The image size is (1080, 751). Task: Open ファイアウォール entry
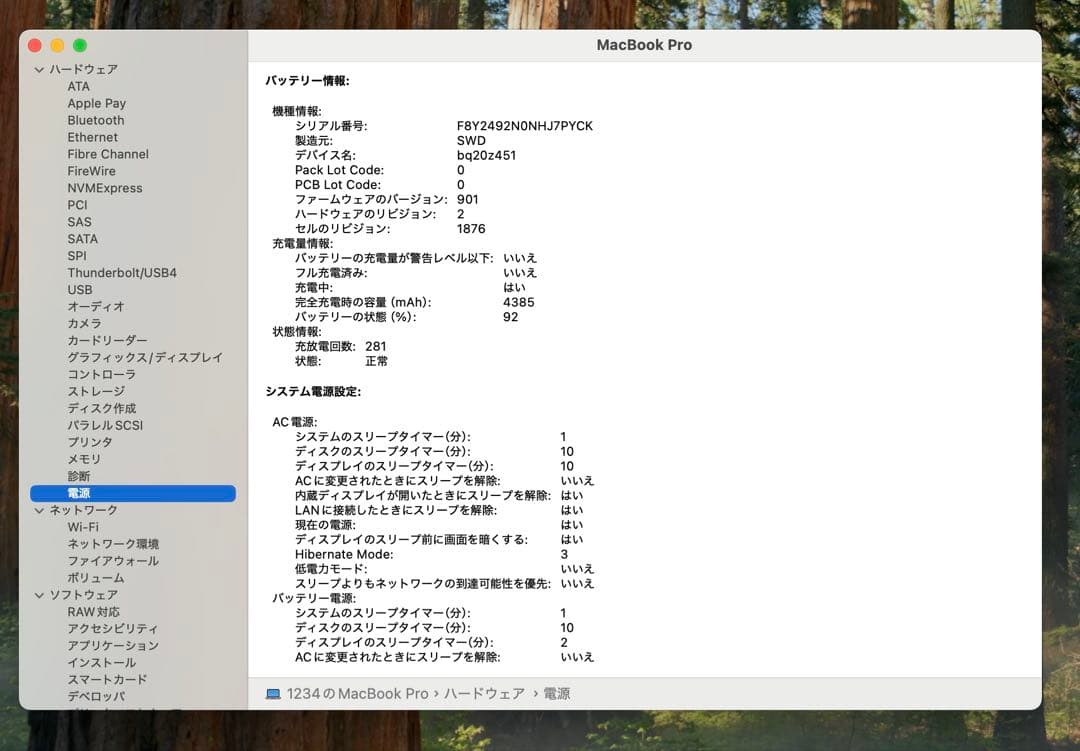113,561
